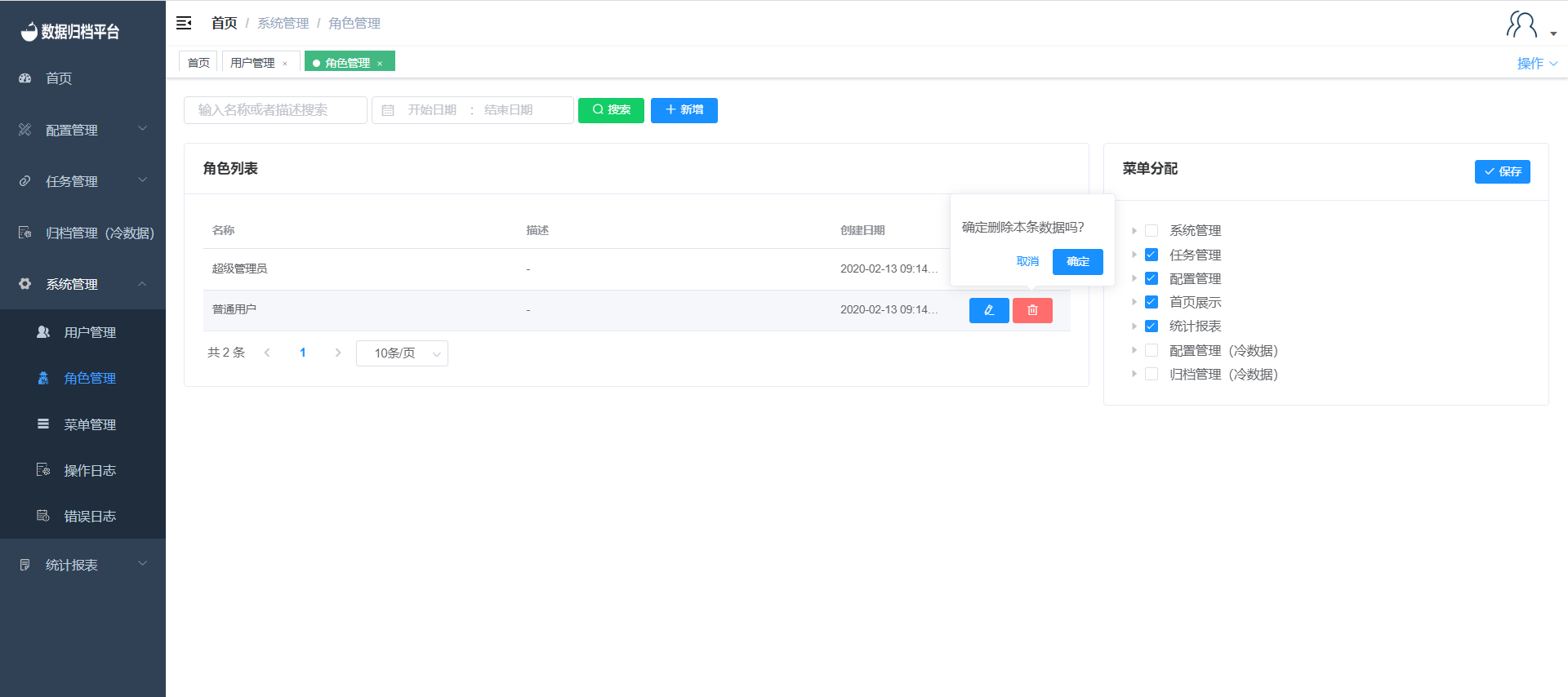The width and height of the screenshot is (1568, 697).
Task: Go to the previous page arrow
Action: coord(267,353)
